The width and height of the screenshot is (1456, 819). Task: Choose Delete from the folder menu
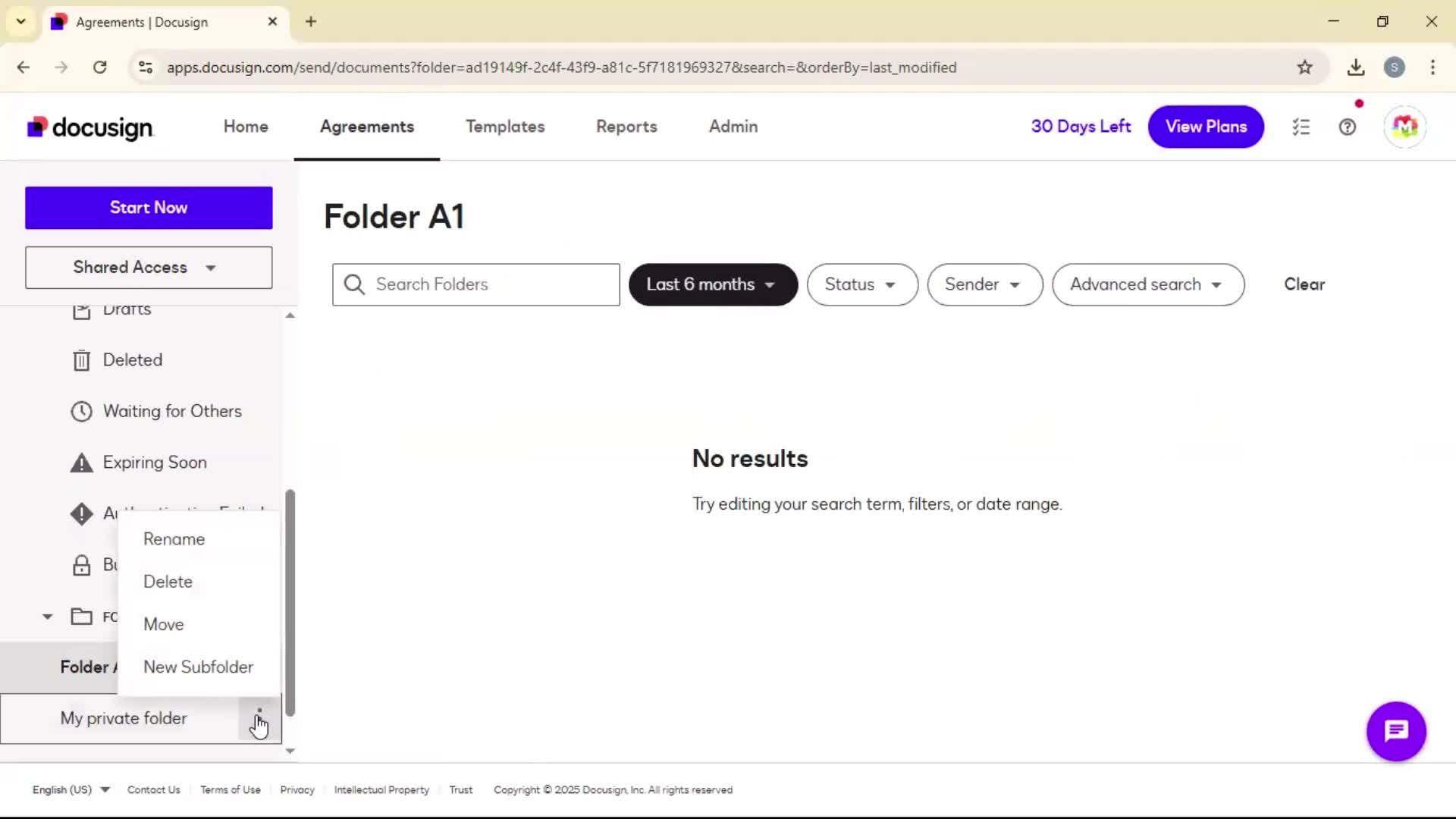[x=168, y=582]
